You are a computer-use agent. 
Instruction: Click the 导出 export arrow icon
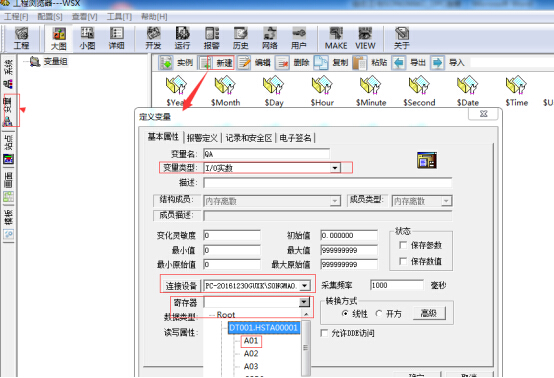(x=399, y=63)
